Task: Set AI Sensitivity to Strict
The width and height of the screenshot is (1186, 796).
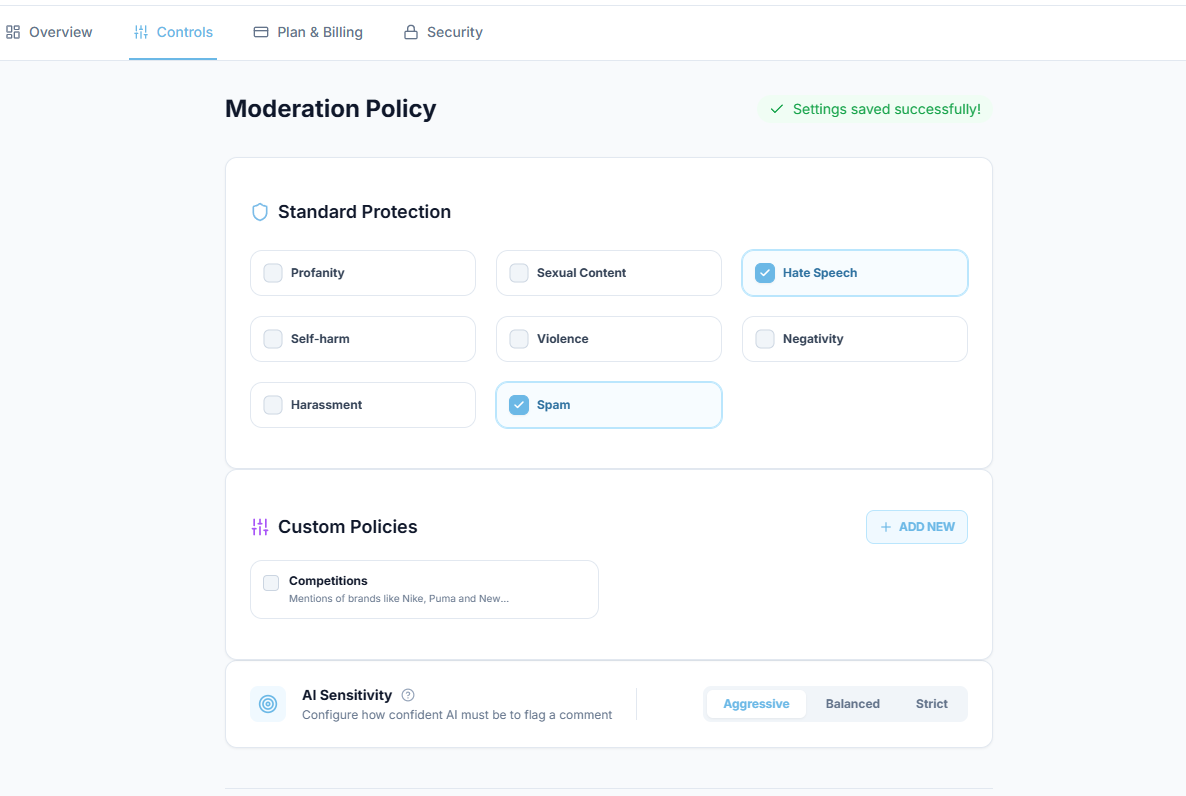Action: pyautogui.click(x=931, y=704)
